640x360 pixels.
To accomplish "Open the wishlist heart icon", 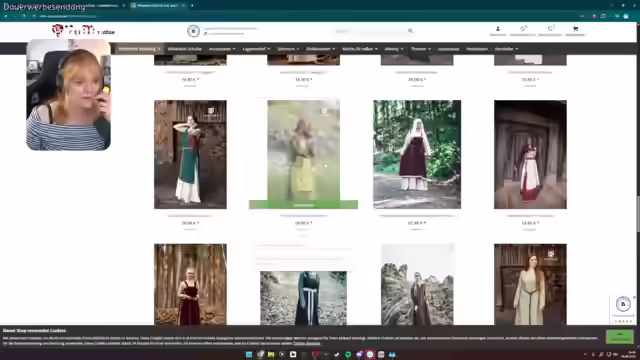I will 550,29.
